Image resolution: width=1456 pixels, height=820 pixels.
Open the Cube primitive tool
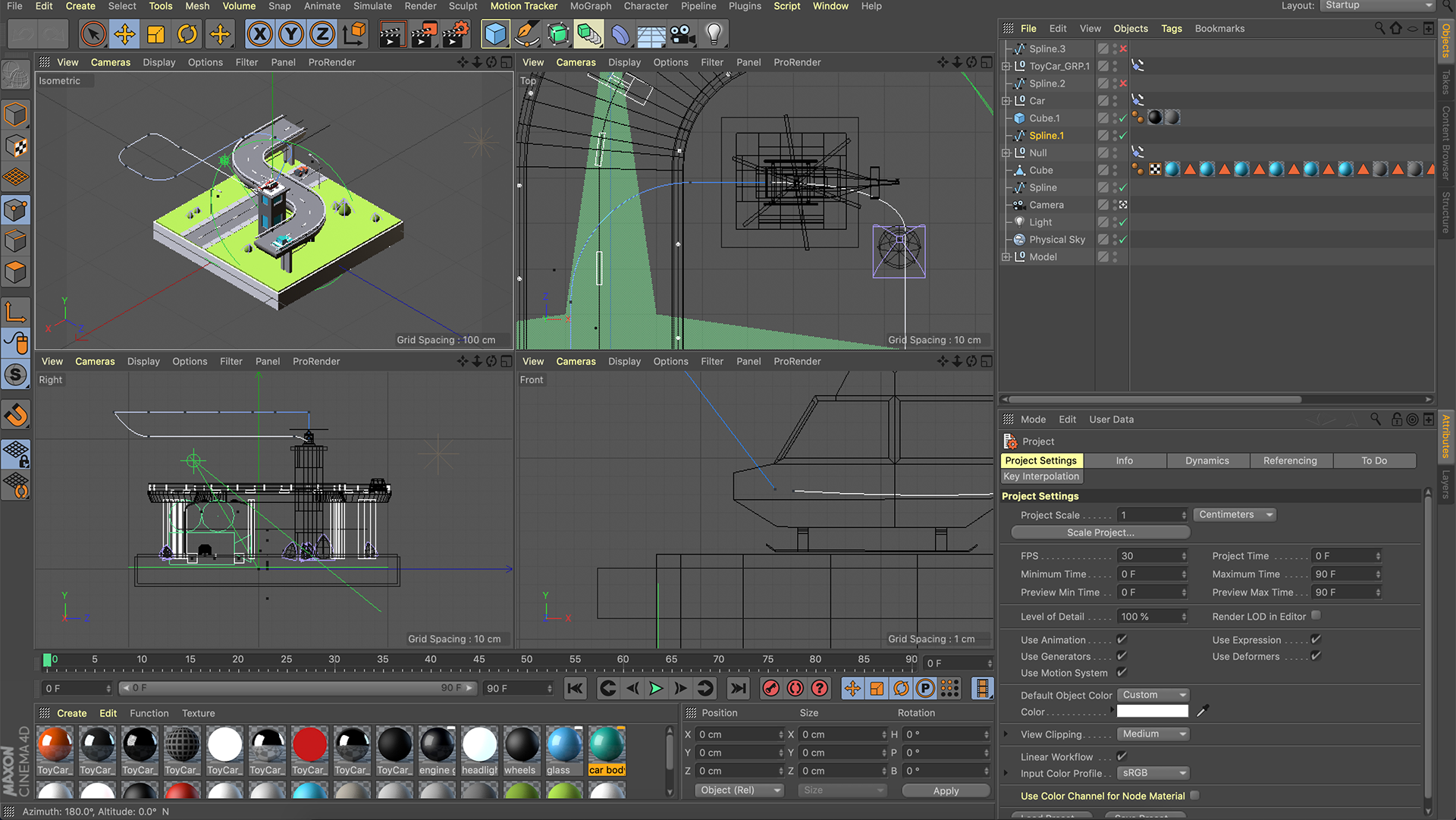point(495,34)
